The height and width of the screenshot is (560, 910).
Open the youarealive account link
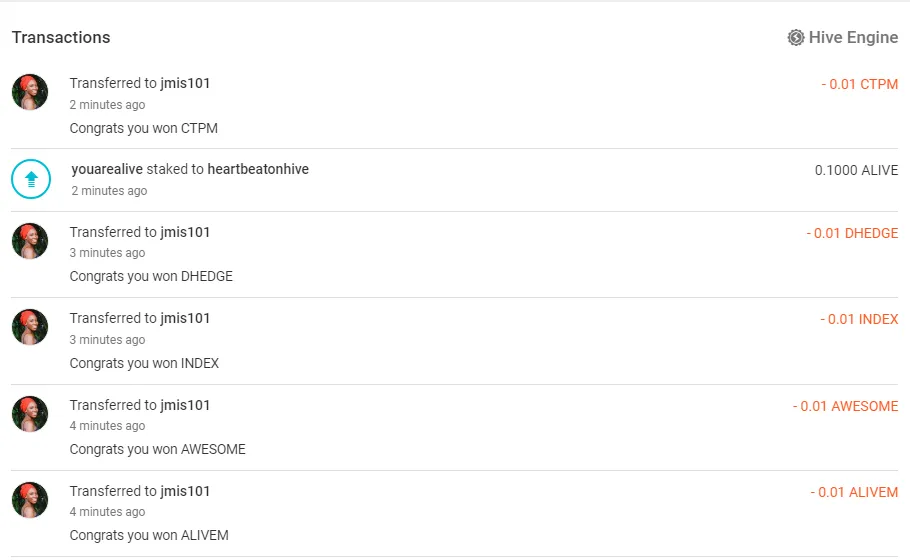(107, 169)
